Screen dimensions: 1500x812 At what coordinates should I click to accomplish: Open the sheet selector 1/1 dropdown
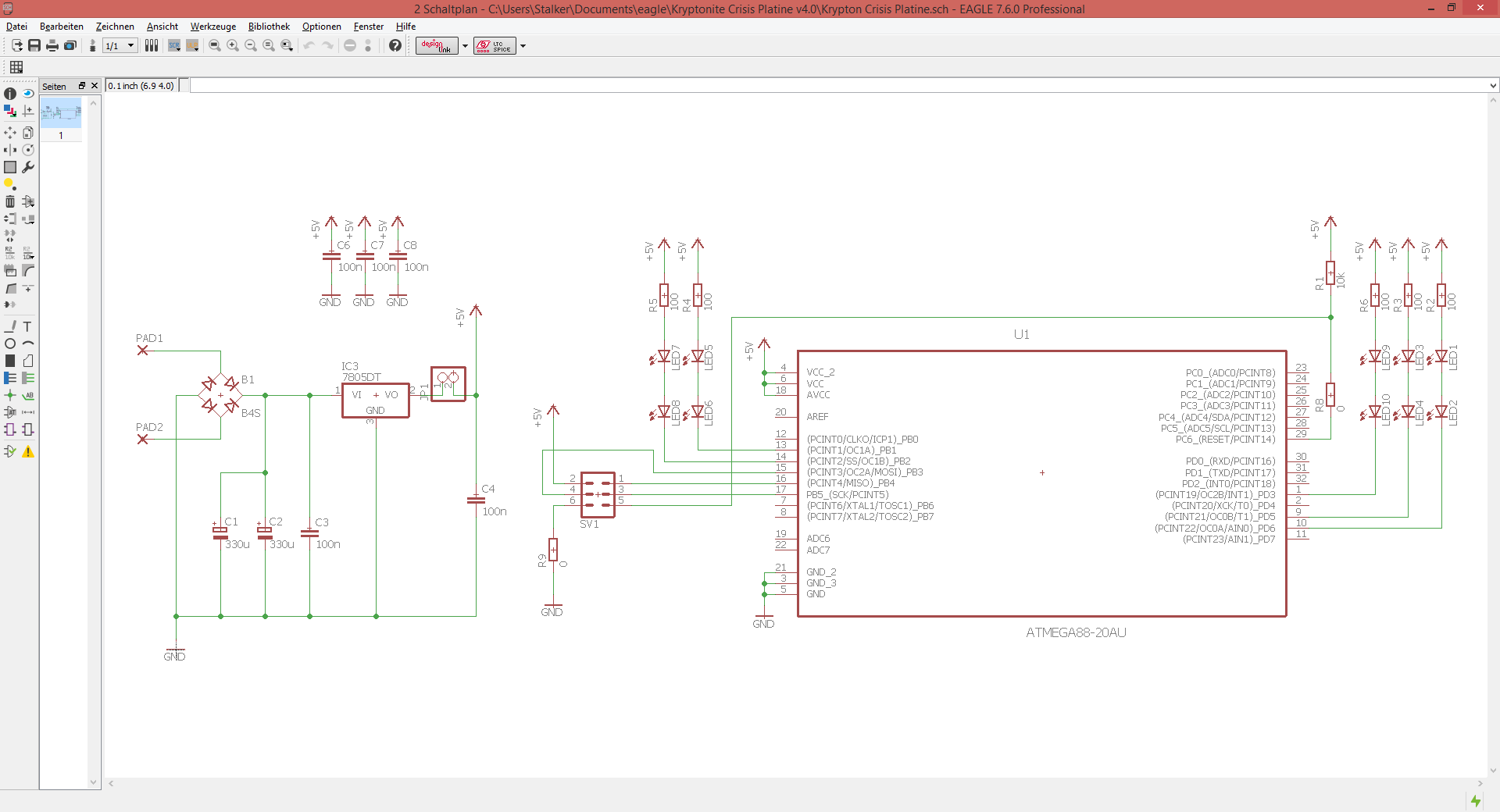click(120, 45)
